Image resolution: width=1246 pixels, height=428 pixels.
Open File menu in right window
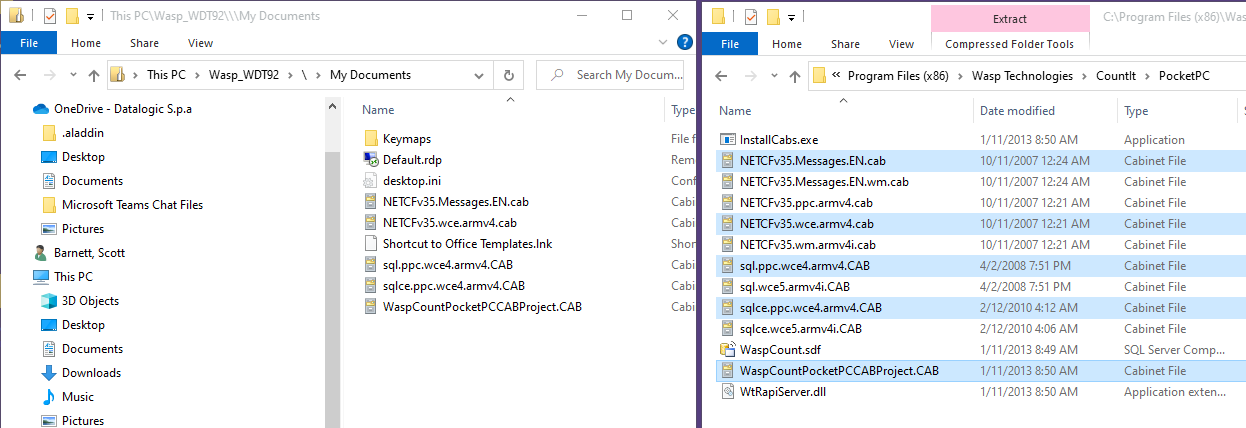tap(730, 43)
